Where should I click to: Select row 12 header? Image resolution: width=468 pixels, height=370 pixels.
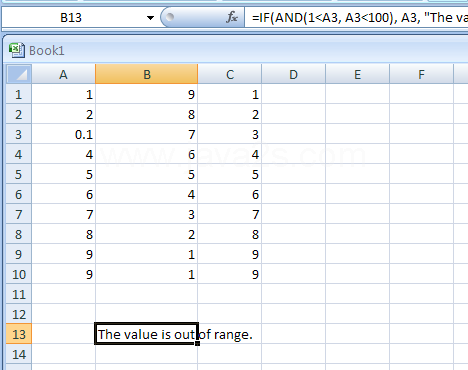[x=19, y=314]
